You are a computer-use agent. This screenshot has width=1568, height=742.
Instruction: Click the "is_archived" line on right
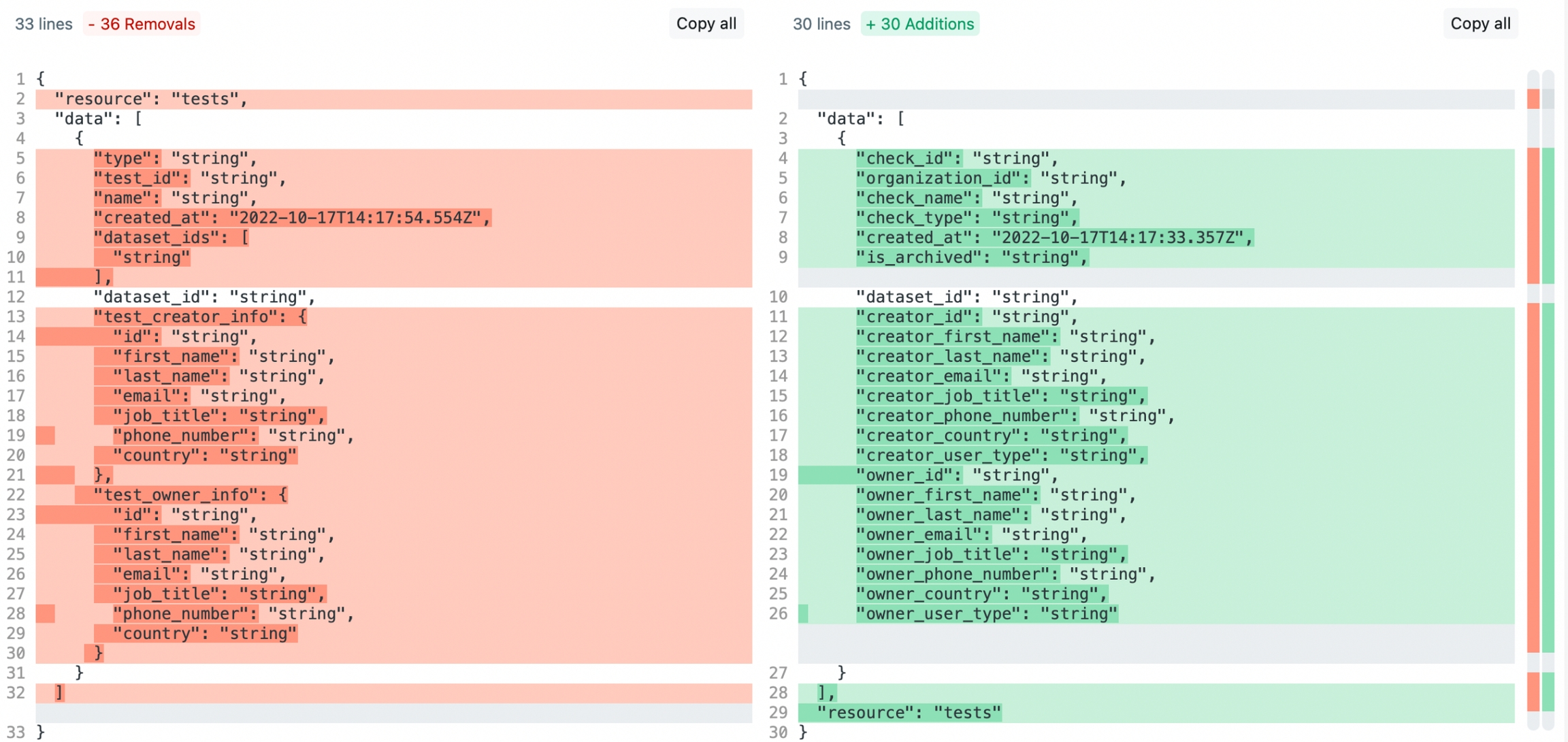click(x=972, y=258)
